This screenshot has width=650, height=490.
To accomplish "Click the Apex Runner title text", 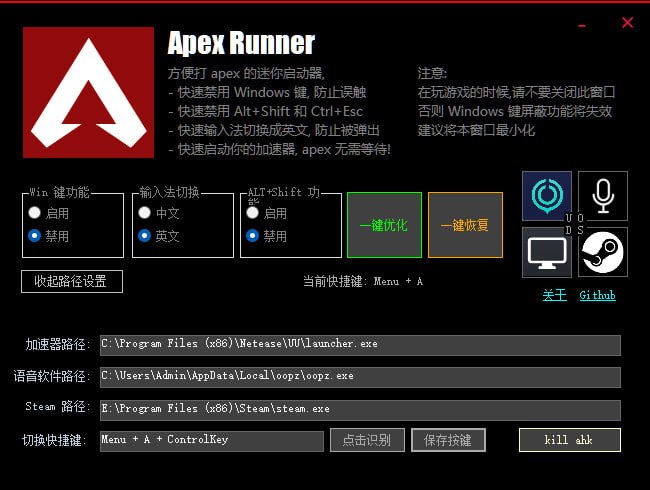I will [x=241, y=43].
